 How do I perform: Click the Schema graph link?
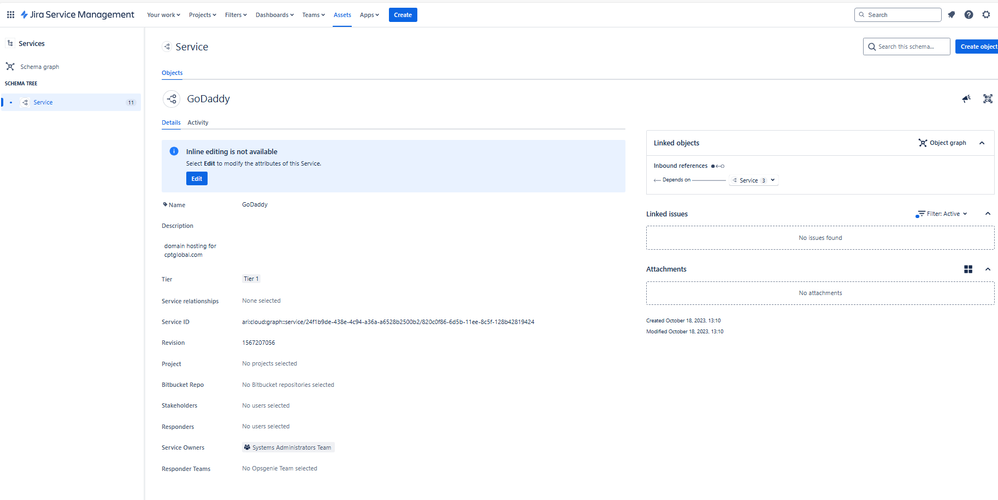39,66
